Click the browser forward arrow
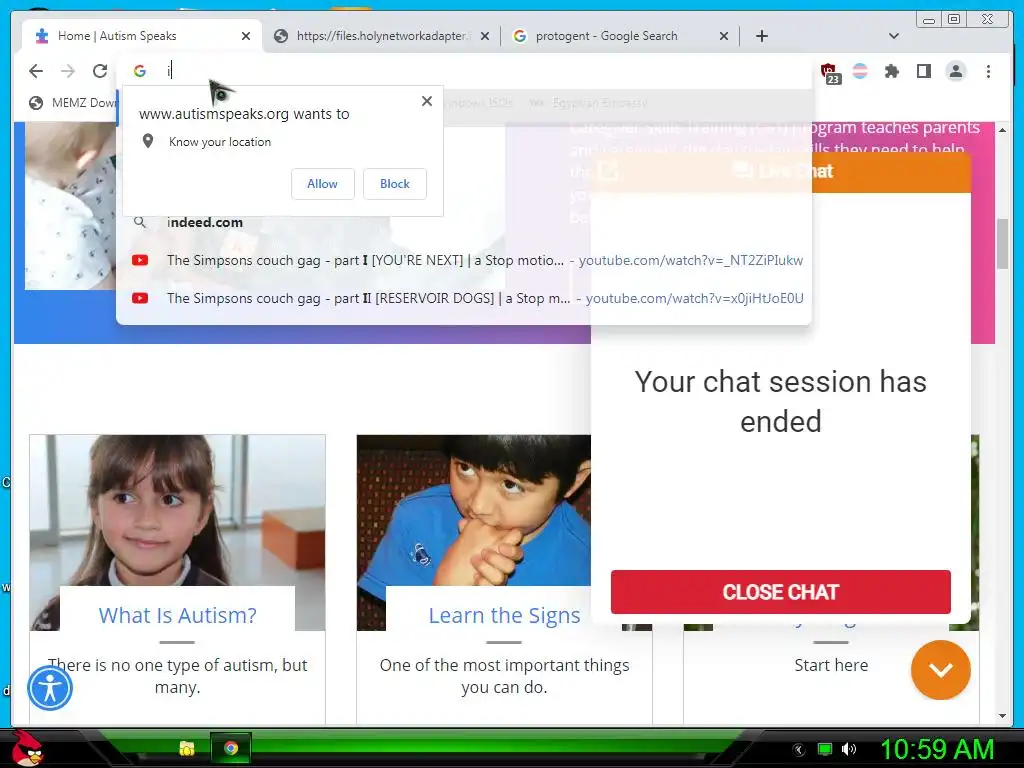 (x=68, y=71)
